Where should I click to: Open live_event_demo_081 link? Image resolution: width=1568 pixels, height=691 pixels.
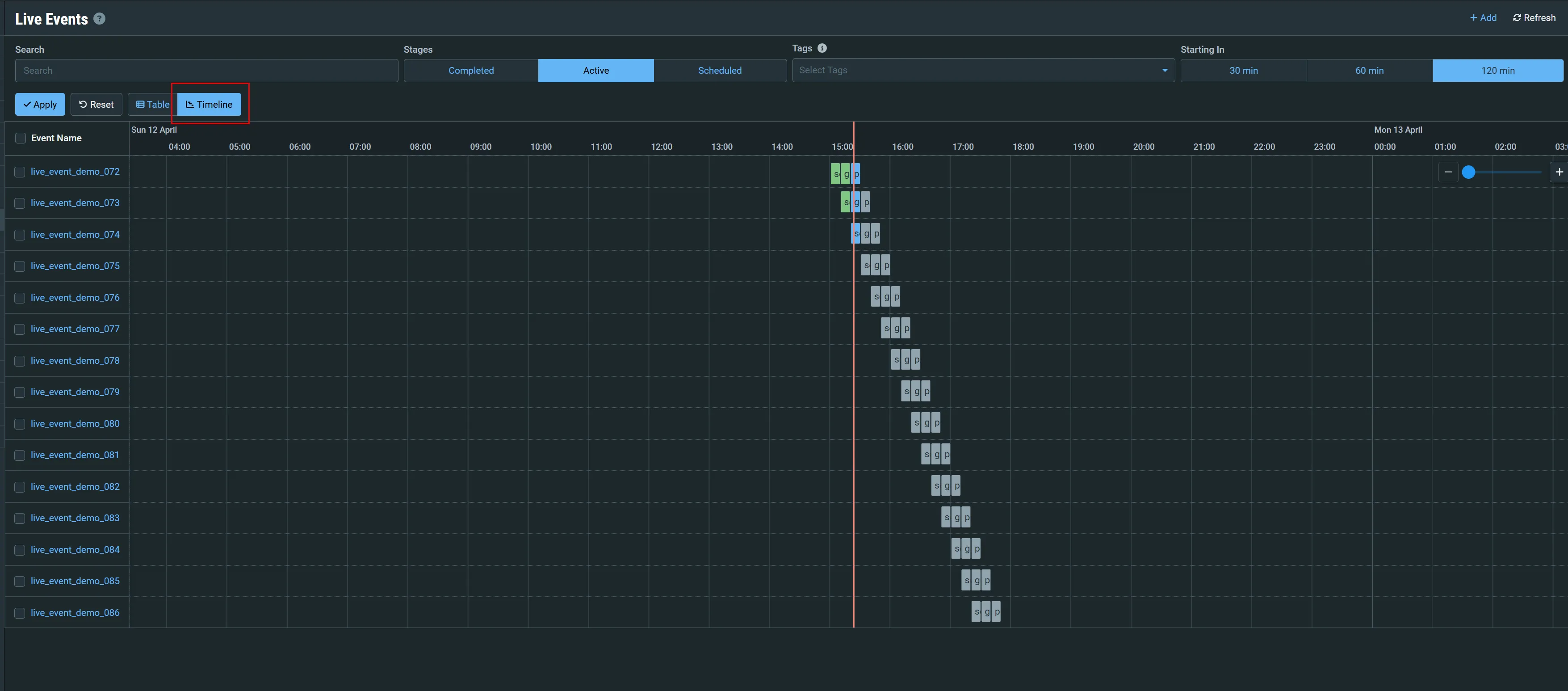click(75, 455)
